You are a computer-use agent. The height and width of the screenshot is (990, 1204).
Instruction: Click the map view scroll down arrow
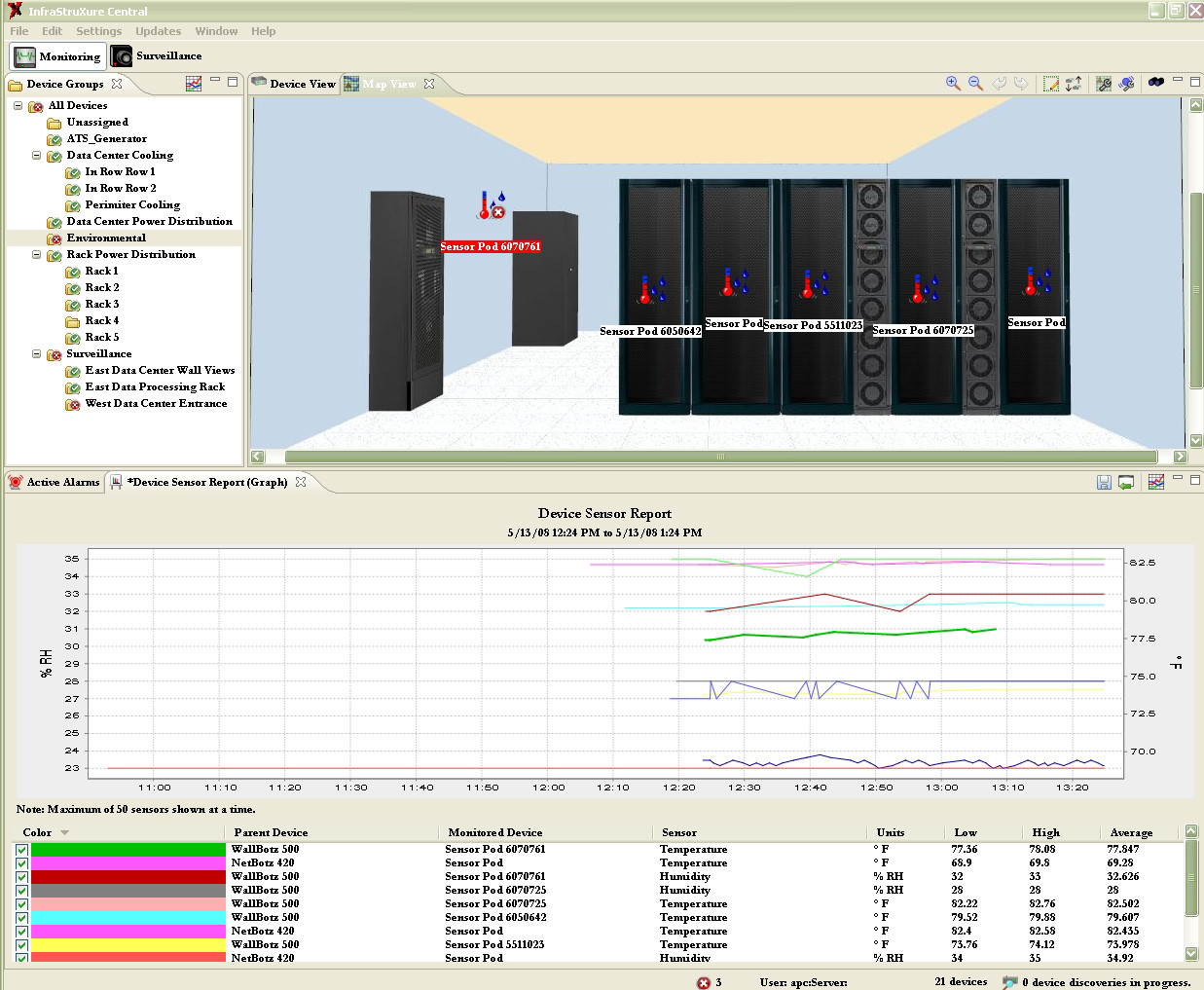pyautogui.click(x=1196, y=441)
